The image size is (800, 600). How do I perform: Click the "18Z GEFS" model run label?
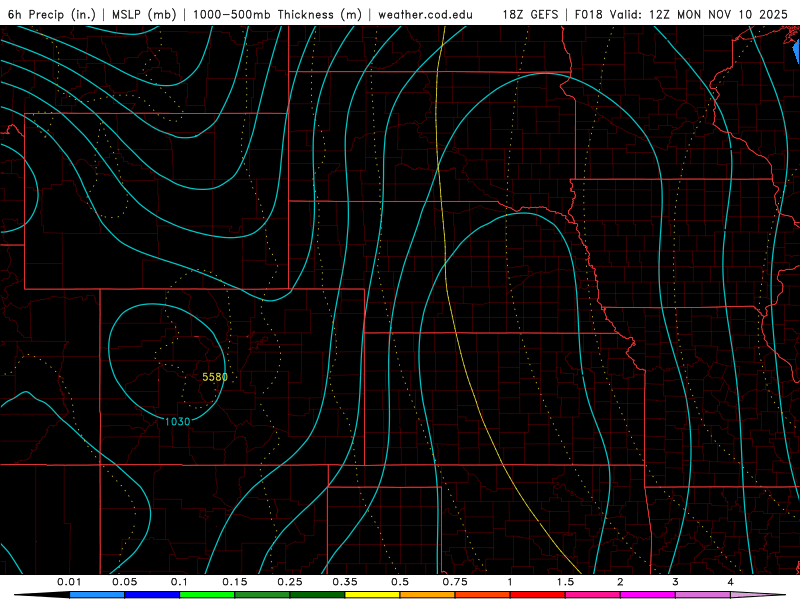(530, 15)
